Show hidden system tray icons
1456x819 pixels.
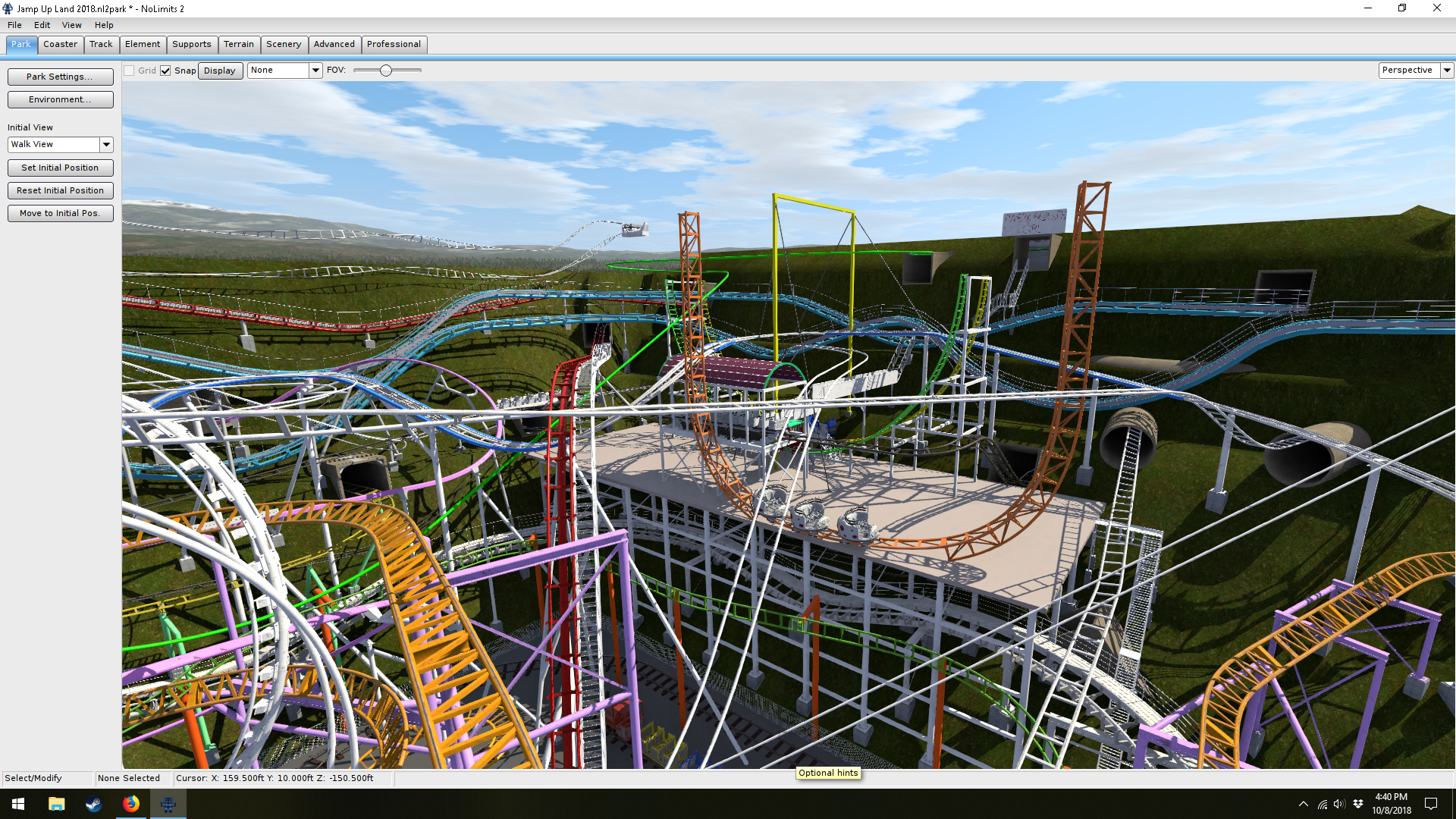(x=1303, y=804)
